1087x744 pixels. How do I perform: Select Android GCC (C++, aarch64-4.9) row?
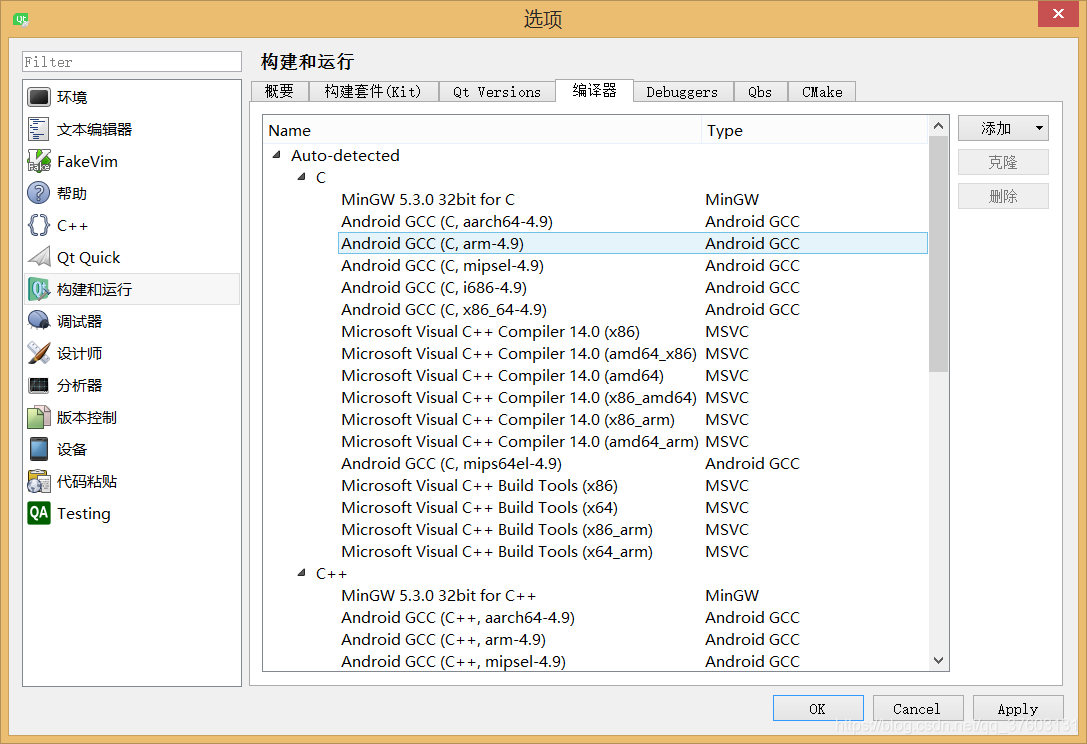[x=633, y=618]
